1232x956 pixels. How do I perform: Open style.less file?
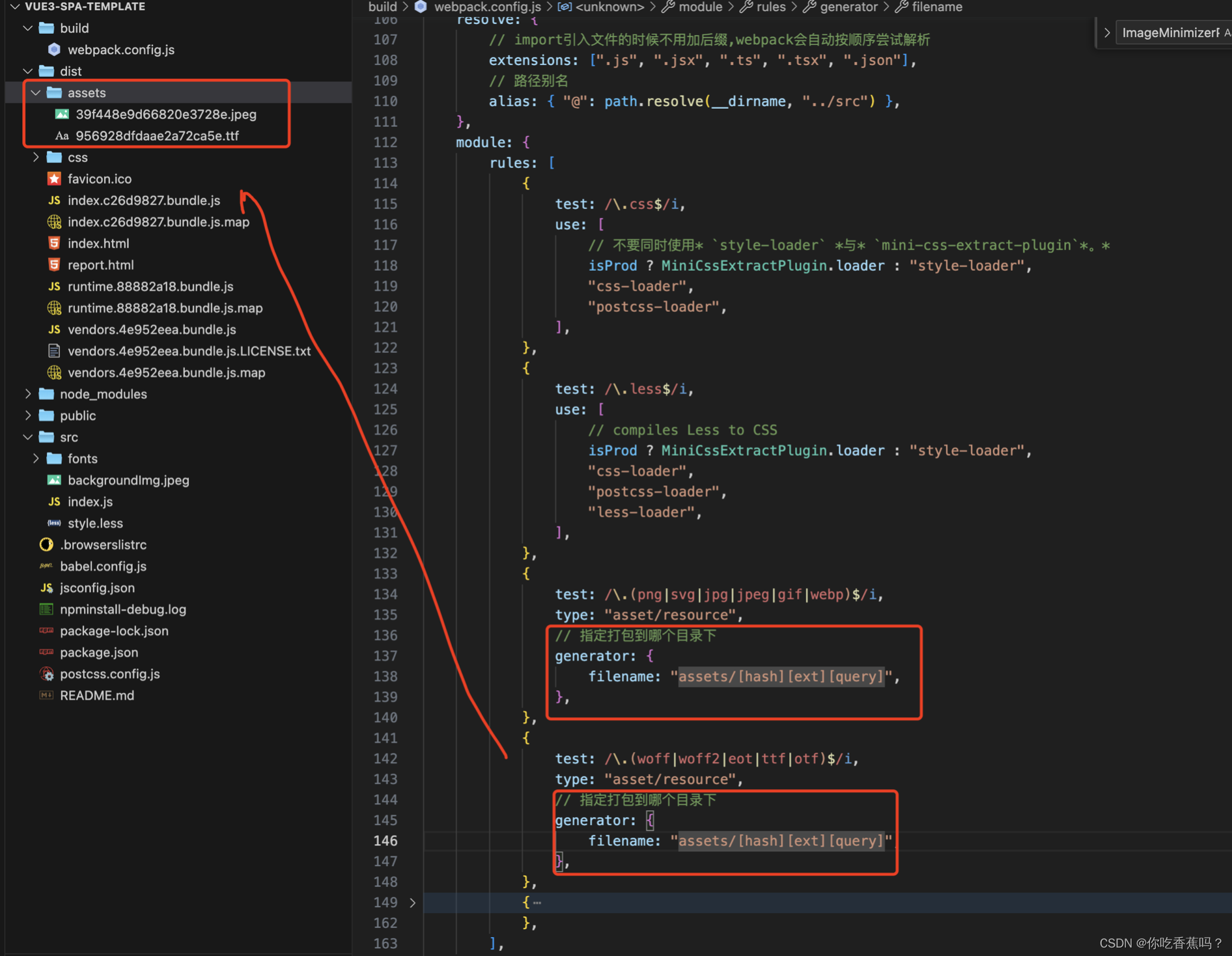95,523
